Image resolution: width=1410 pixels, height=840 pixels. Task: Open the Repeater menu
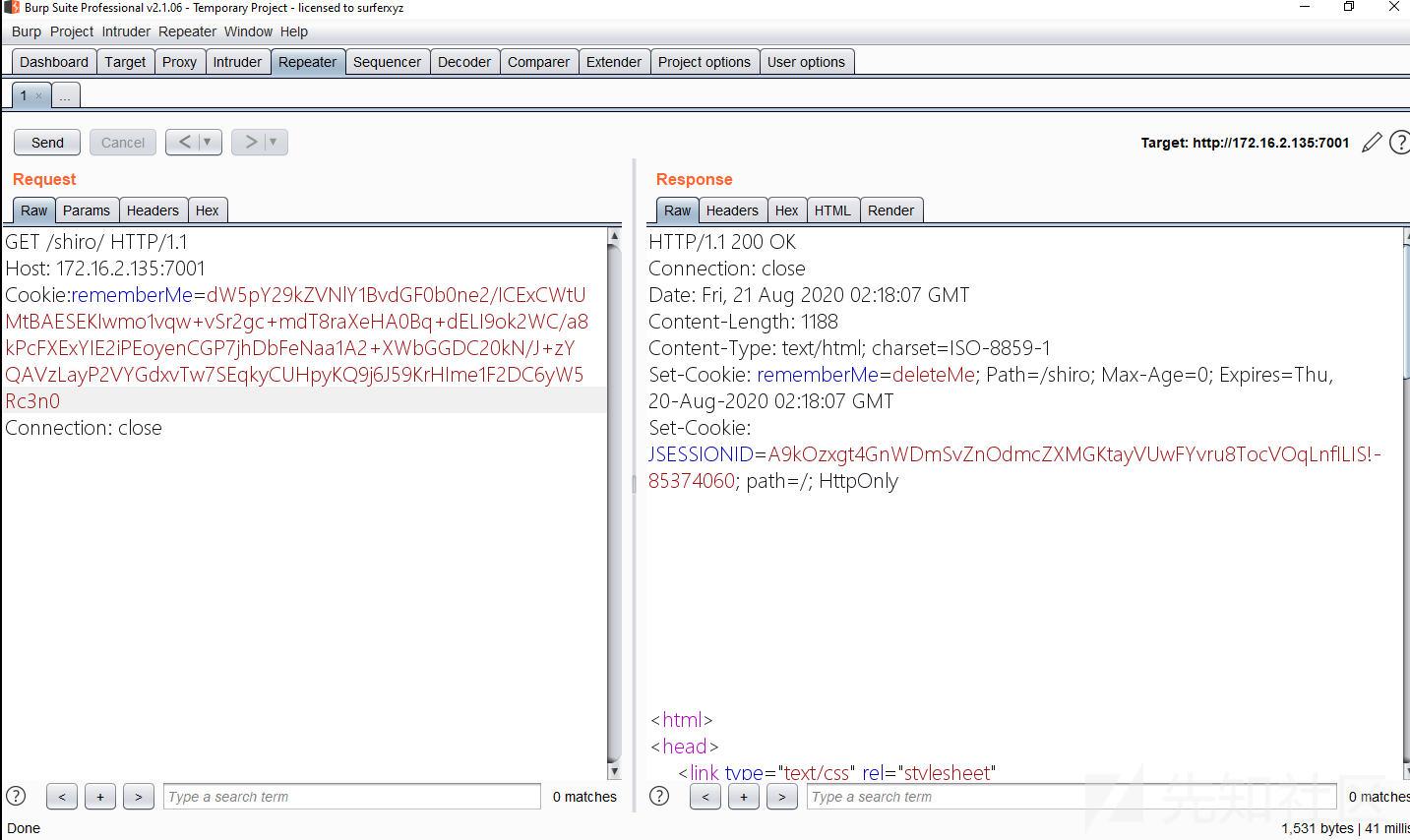[187, 31]
